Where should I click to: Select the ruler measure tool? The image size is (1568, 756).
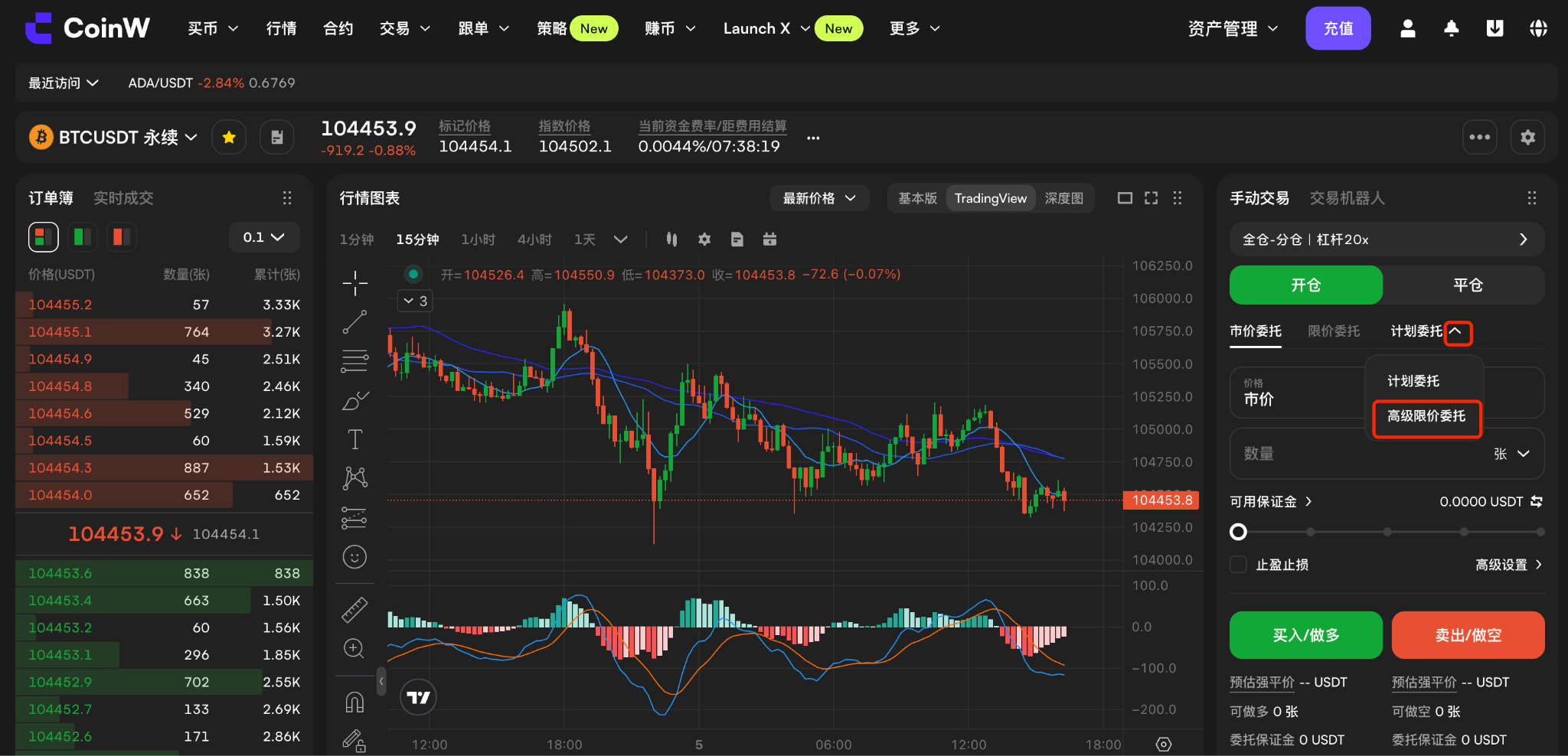pyautogui.click(x=354, y=610)
